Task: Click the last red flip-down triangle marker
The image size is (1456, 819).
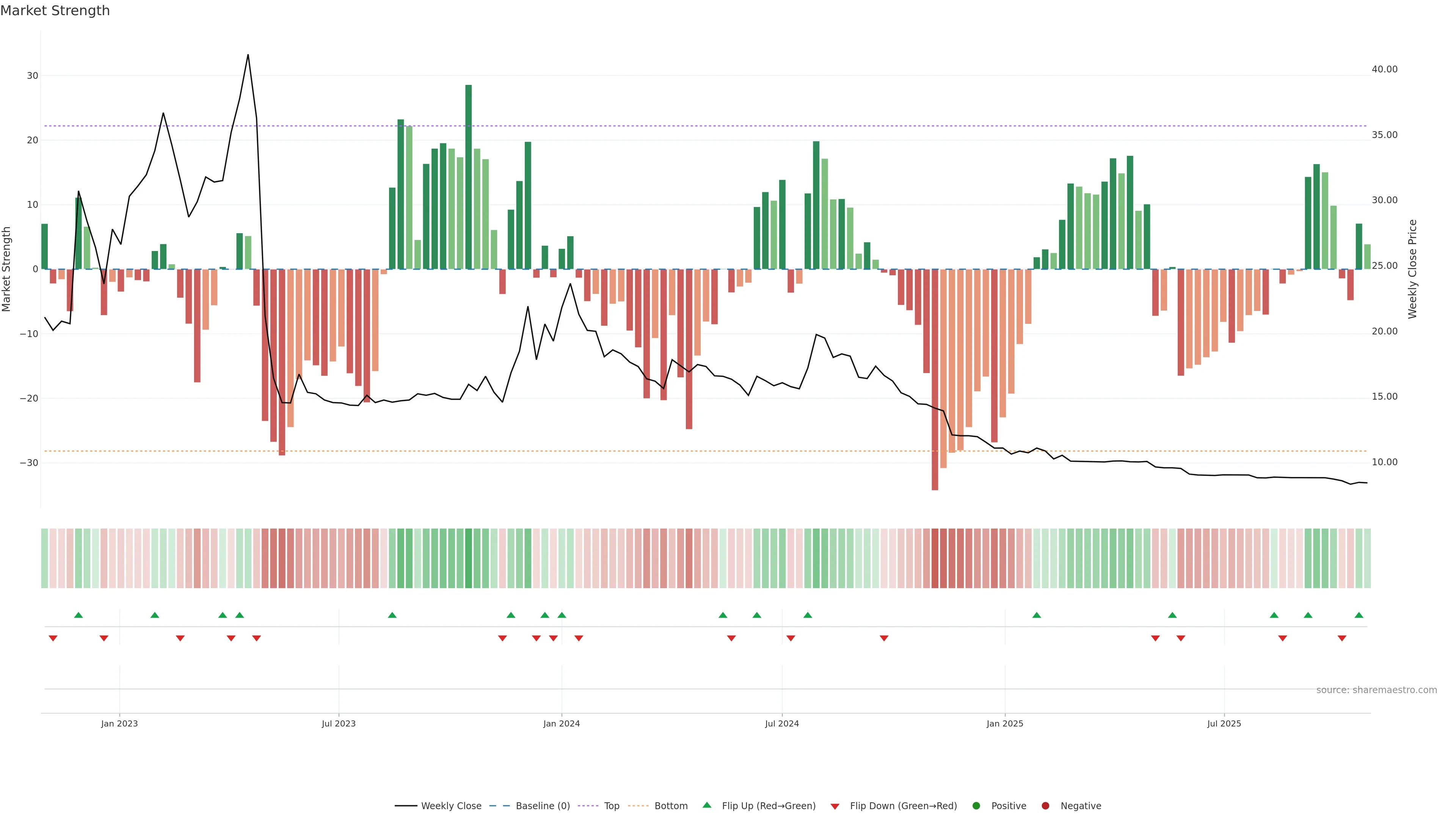Action: click(x=1342, y=638)
